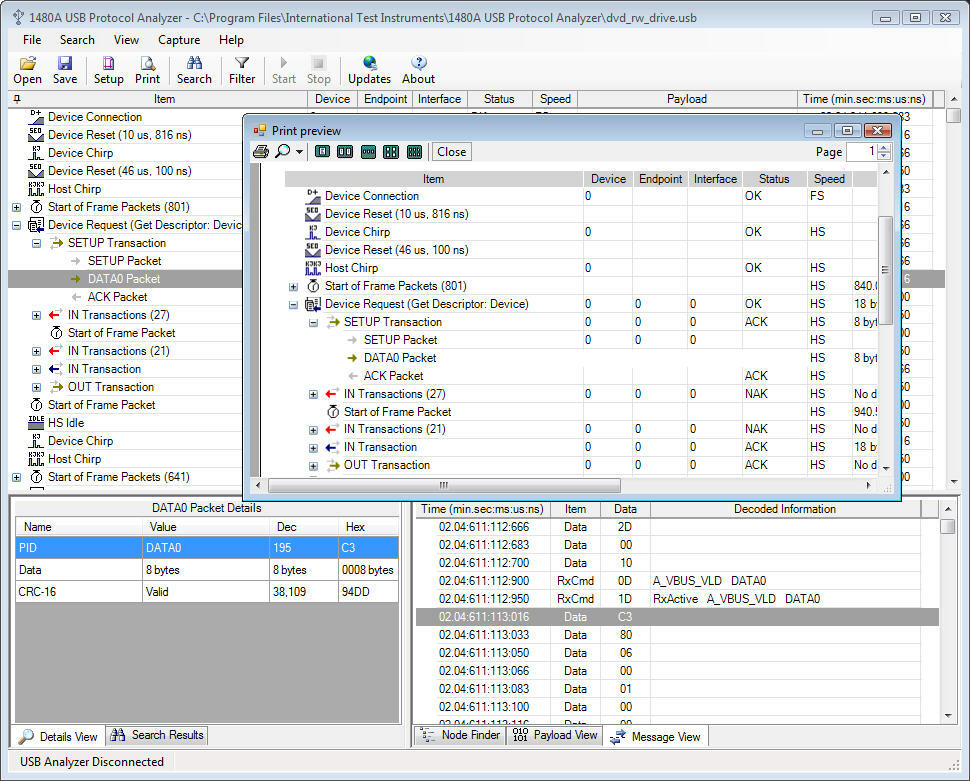Click the Save toolbar icon
Image resolution: width=970 pixels, height=781 pixels.
(x=65, y=70)
